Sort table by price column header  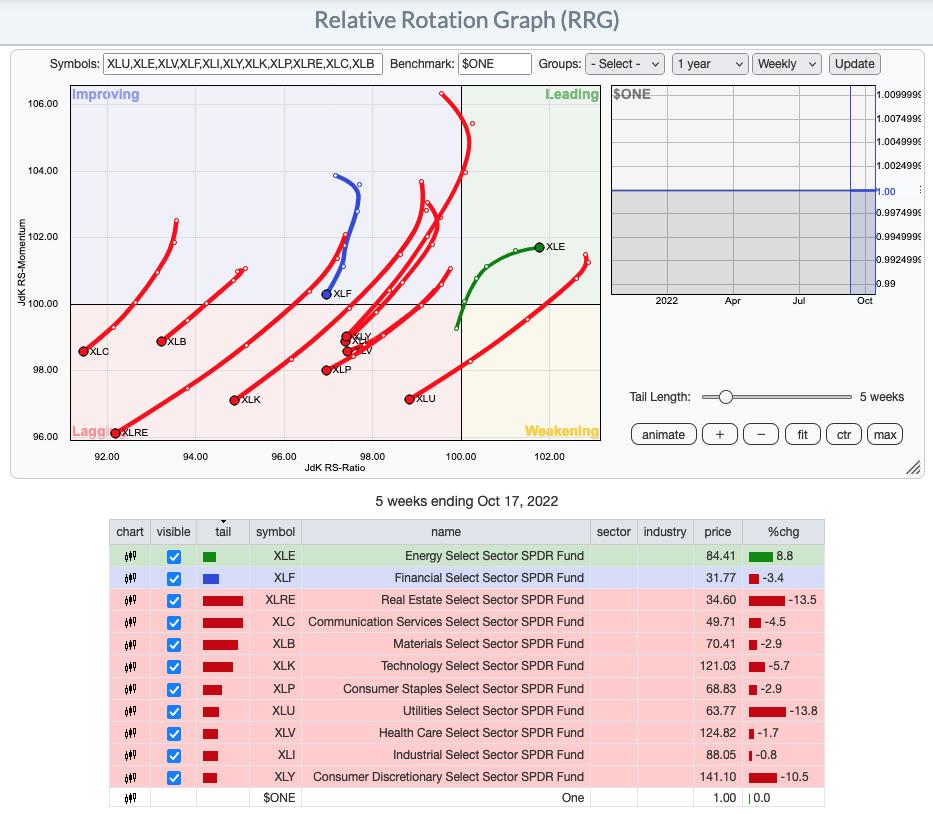tap(718, 532)
